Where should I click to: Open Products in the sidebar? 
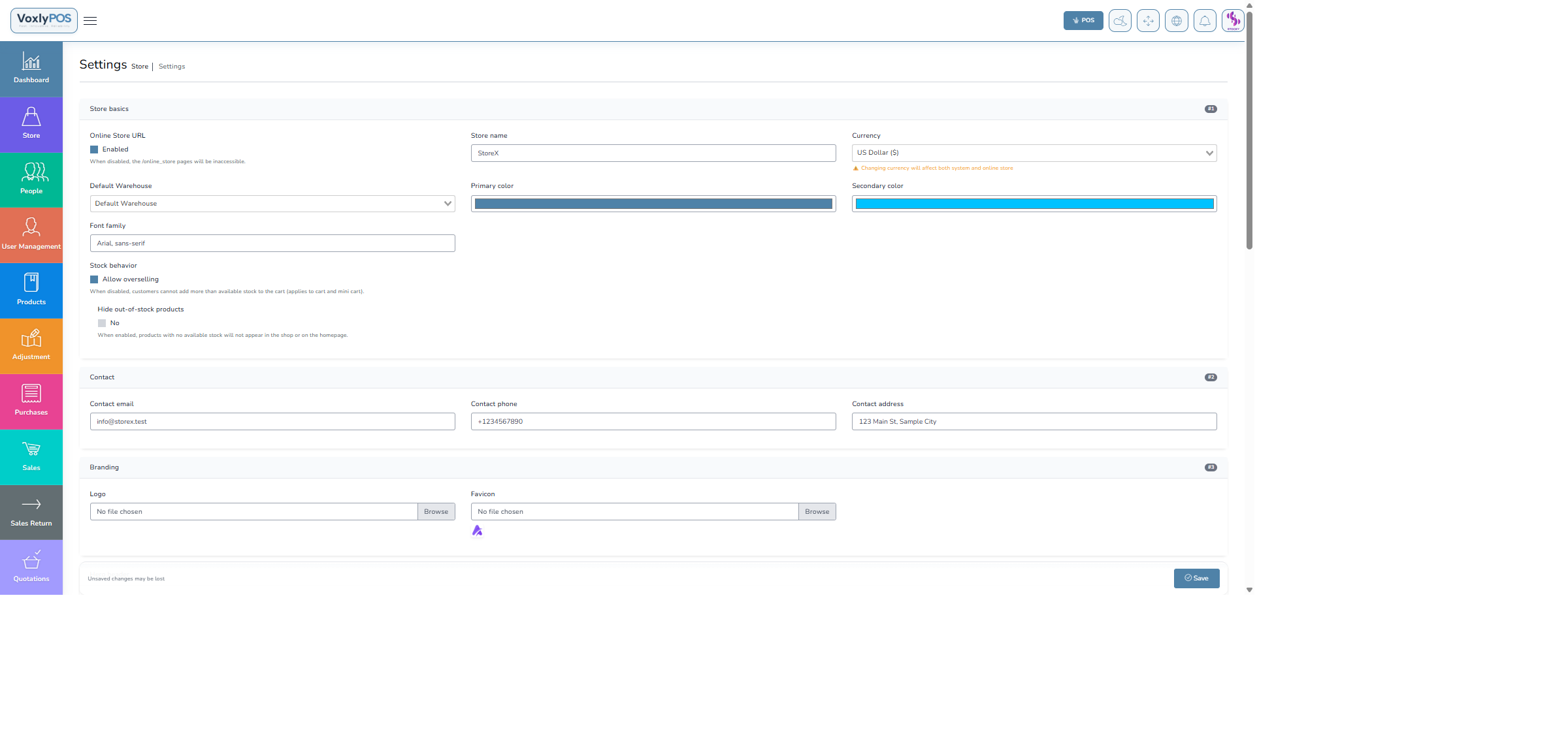31,290
